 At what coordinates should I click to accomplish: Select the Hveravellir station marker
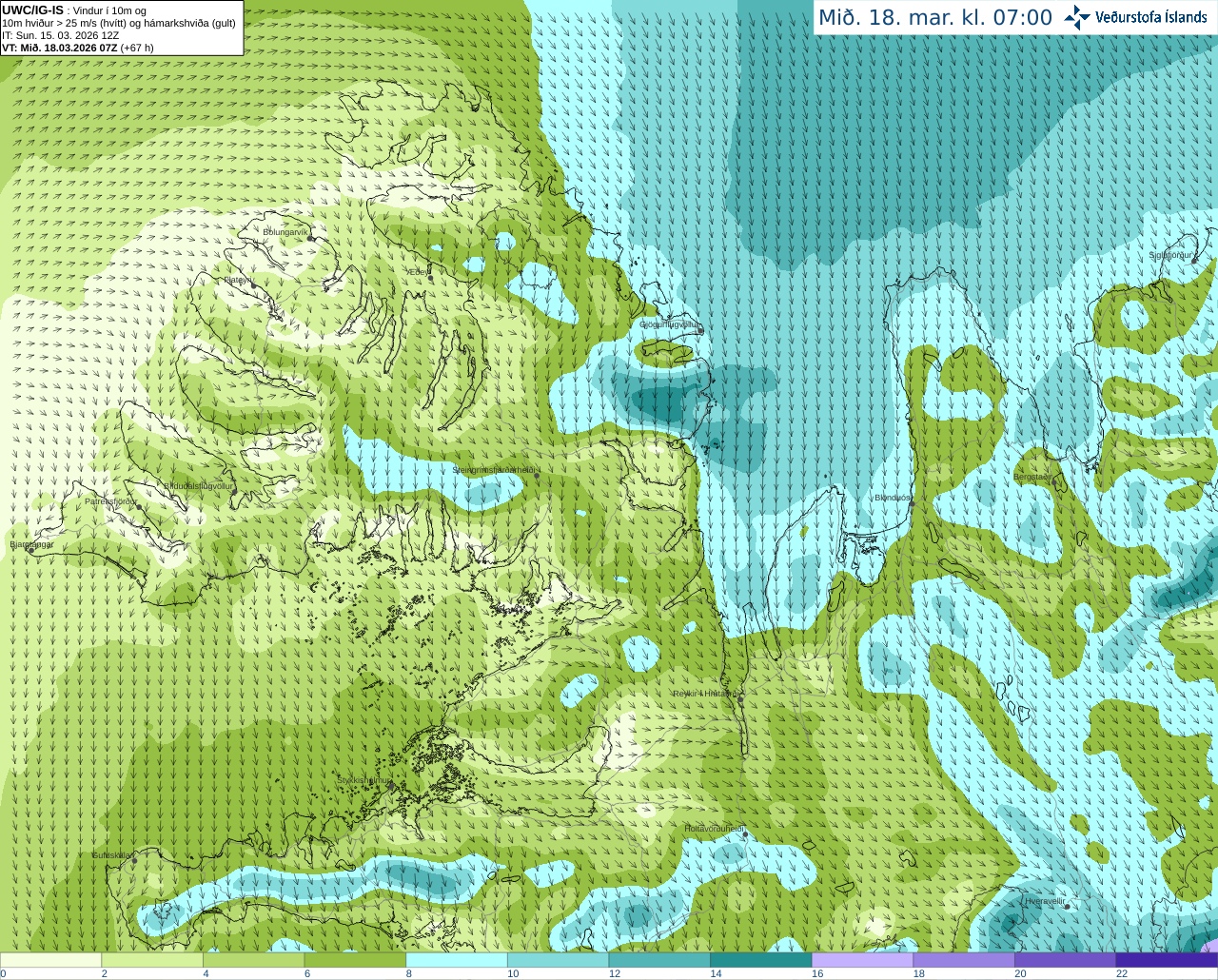(1068, 907)
